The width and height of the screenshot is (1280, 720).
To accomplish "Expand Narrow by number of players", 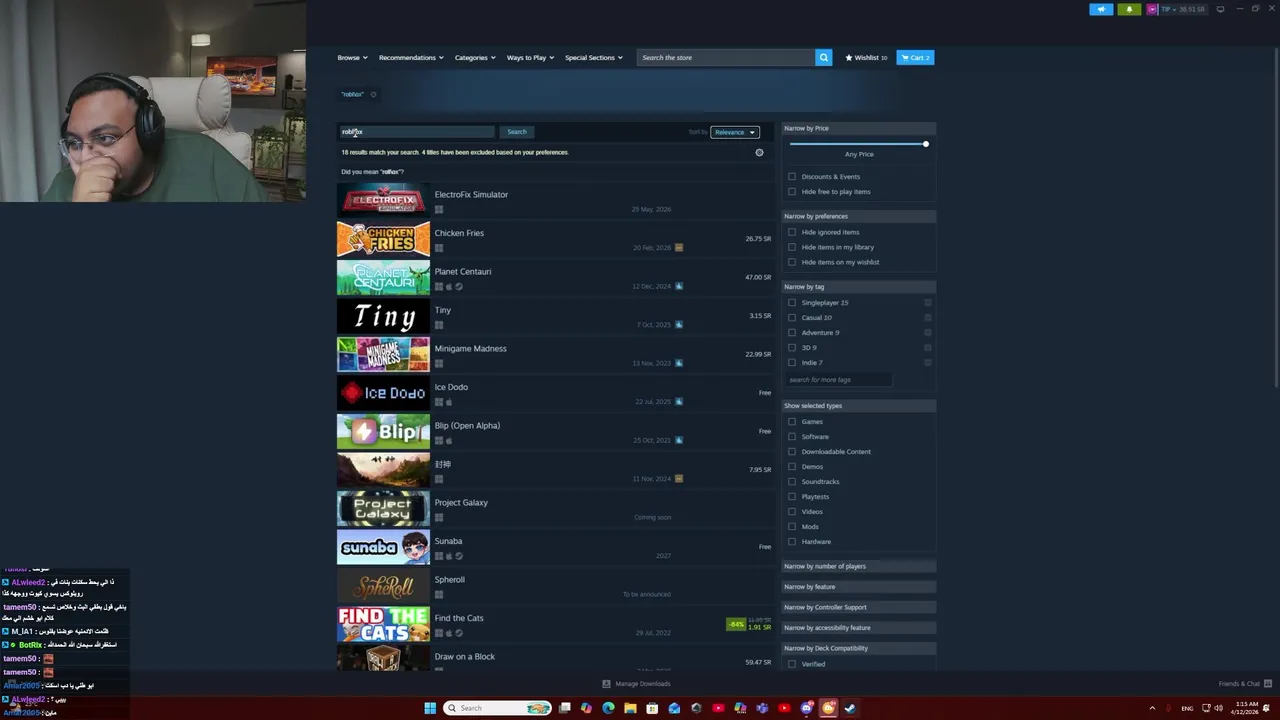I will pyautogui.click(x=858, y=566).
